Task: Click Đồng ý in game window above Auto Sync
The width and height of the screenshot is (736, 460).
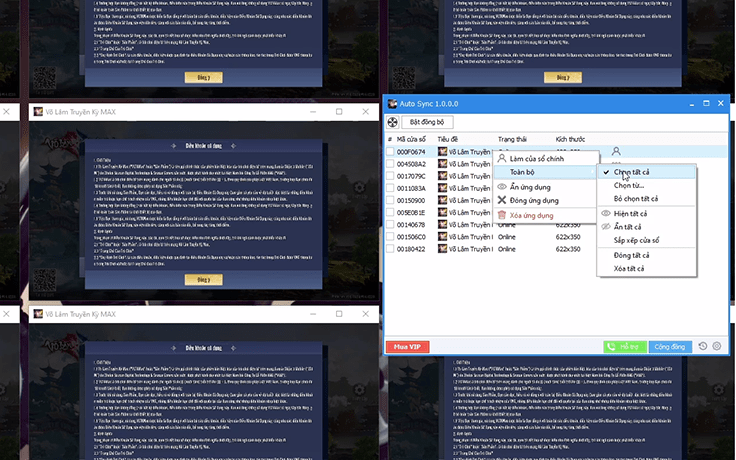Action: click(x=562, y=77)
